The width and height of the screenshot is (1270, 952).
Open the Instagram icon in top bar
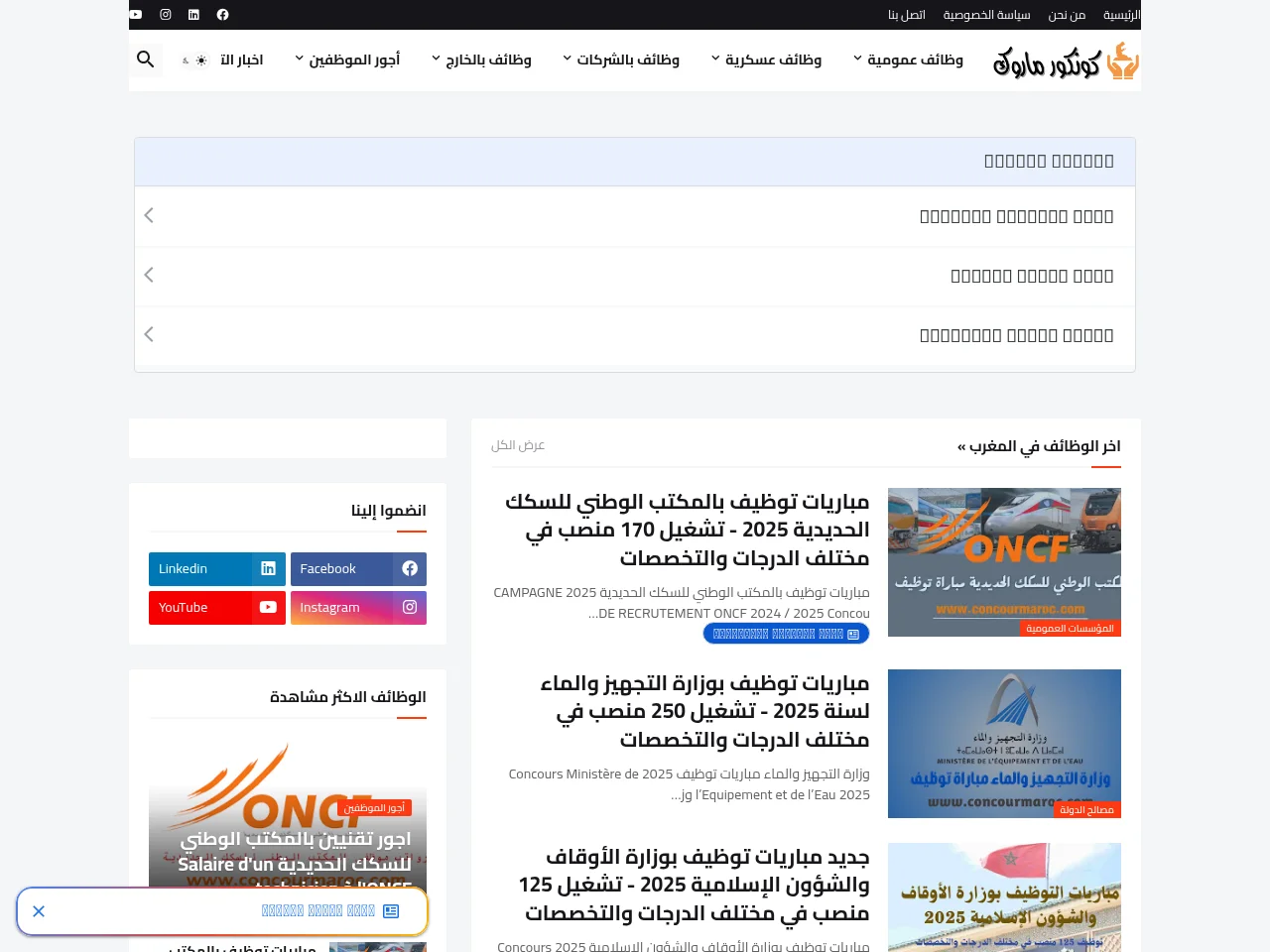click(166, 15)
